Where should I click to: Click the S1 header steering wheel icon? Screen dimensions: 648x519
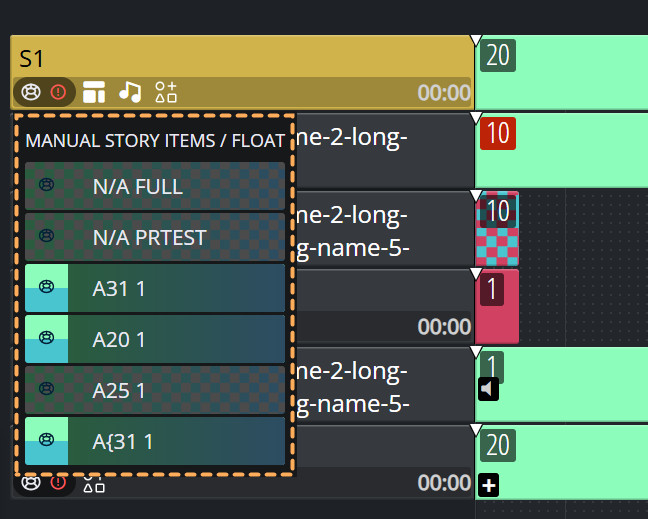tap(32, 92)
